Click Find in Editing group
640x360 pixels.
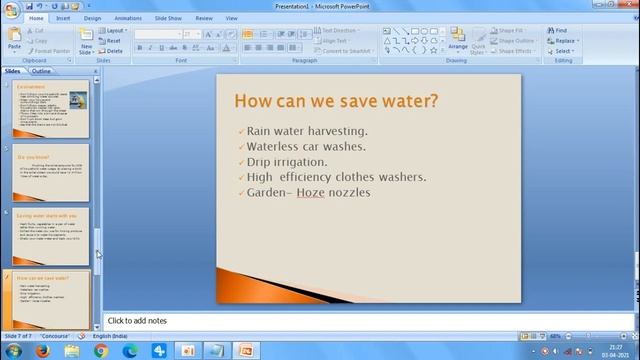558,30
